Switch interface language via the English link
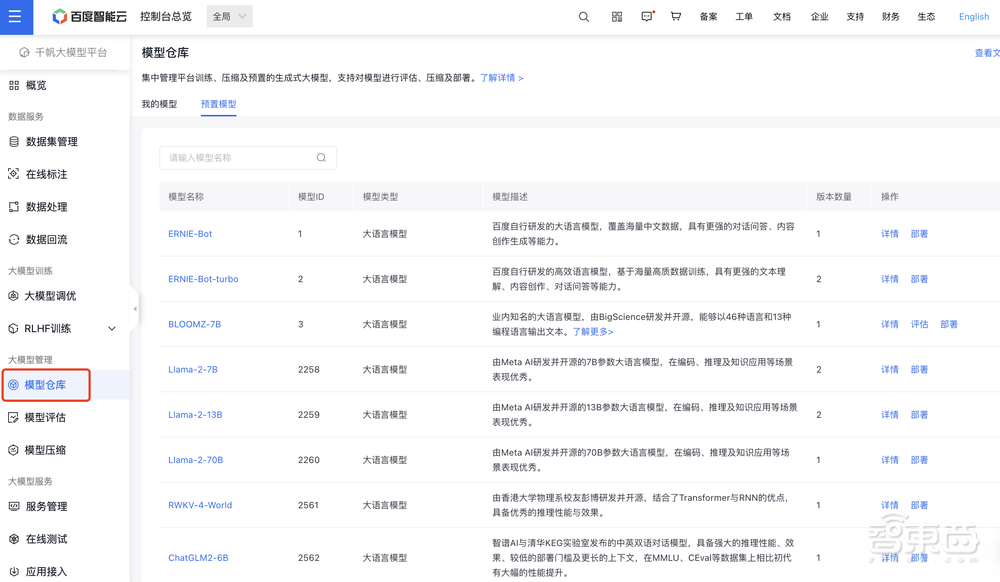Screen dimensions: 1000x582 click(x=973, y=16)
